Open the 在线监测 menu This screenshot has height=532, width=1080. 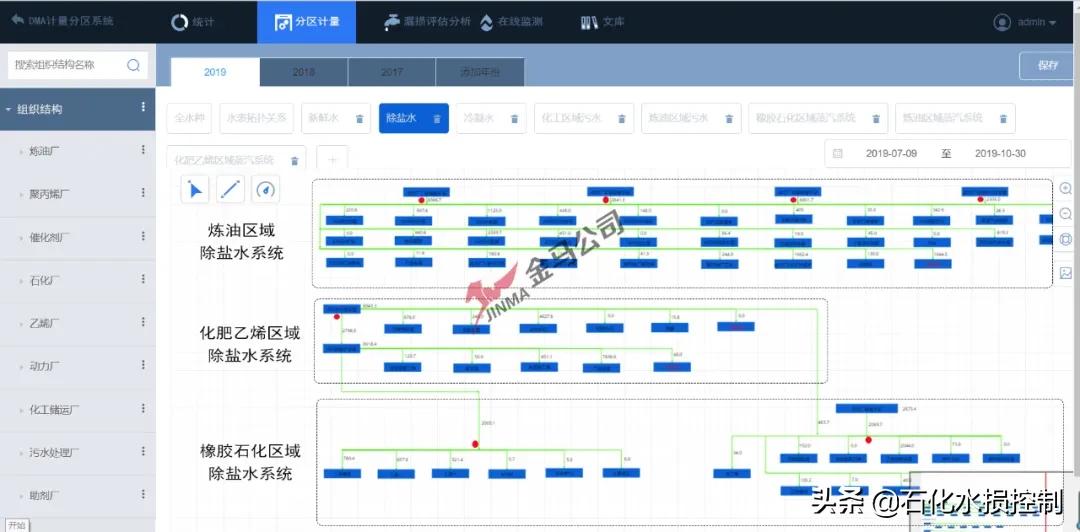(x=511, y=22)
